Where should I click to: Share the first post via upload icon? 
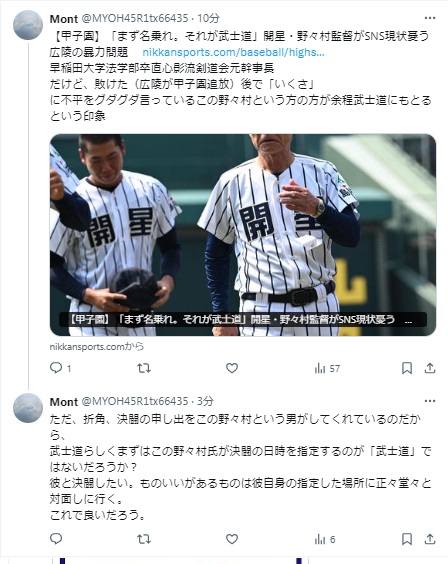pos(430,368)
